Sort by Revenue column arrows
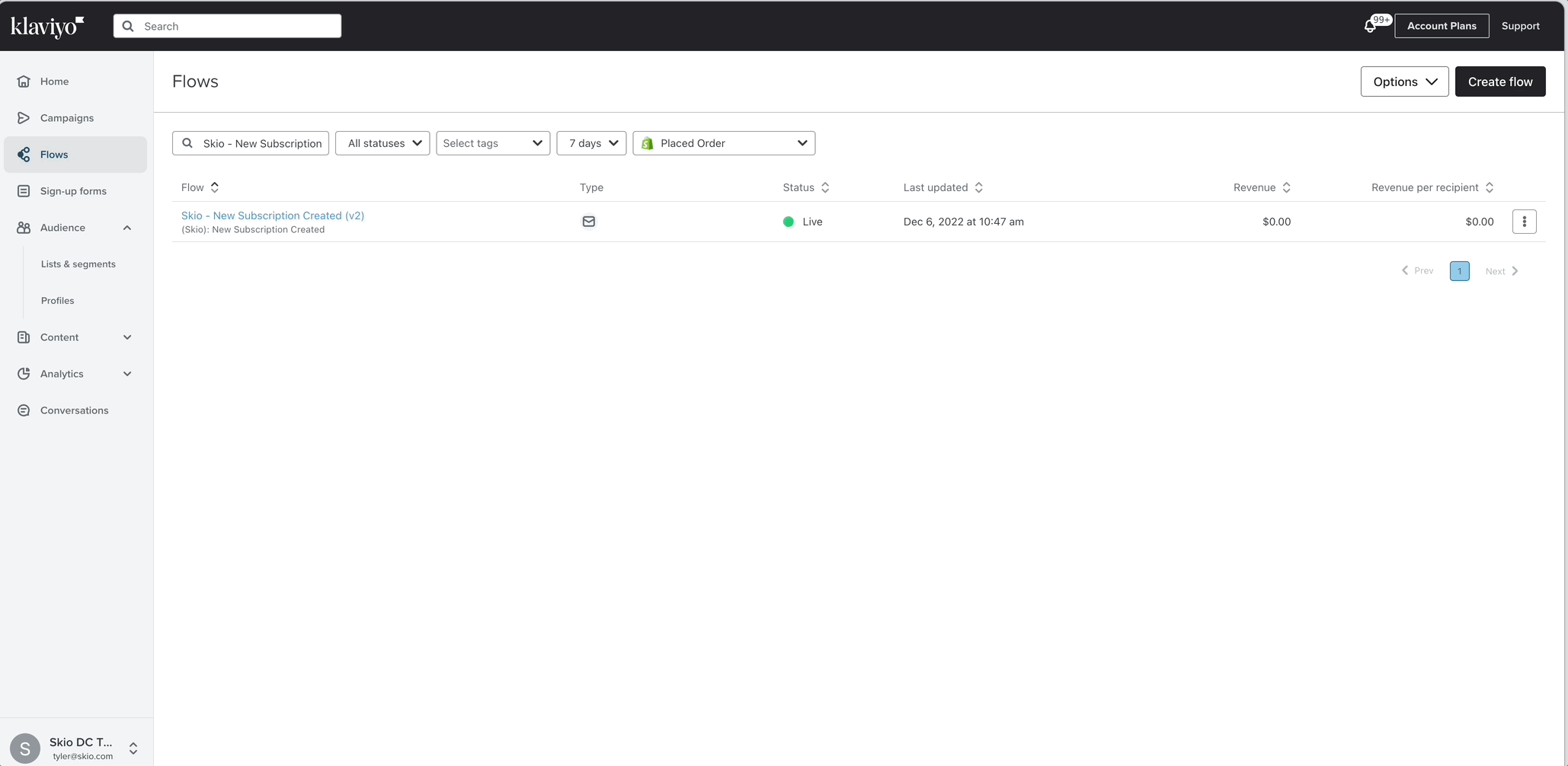This screenshot has width=1568, height=766. tap(1286, 187)
